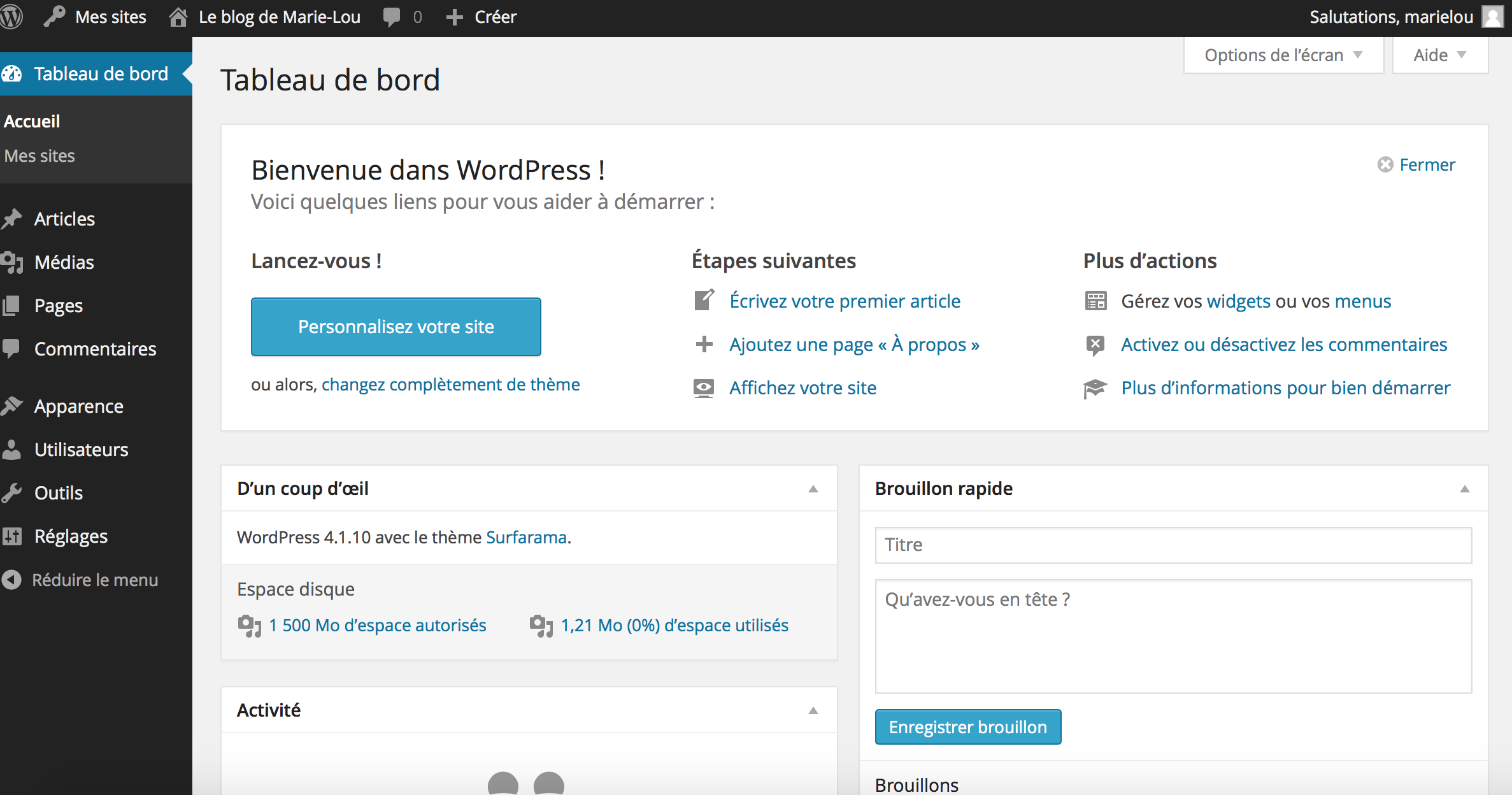This screenshot has width=1512, height=795.
Task: Open the comments bubble icon in admin bar
Action: coord(392,17)
